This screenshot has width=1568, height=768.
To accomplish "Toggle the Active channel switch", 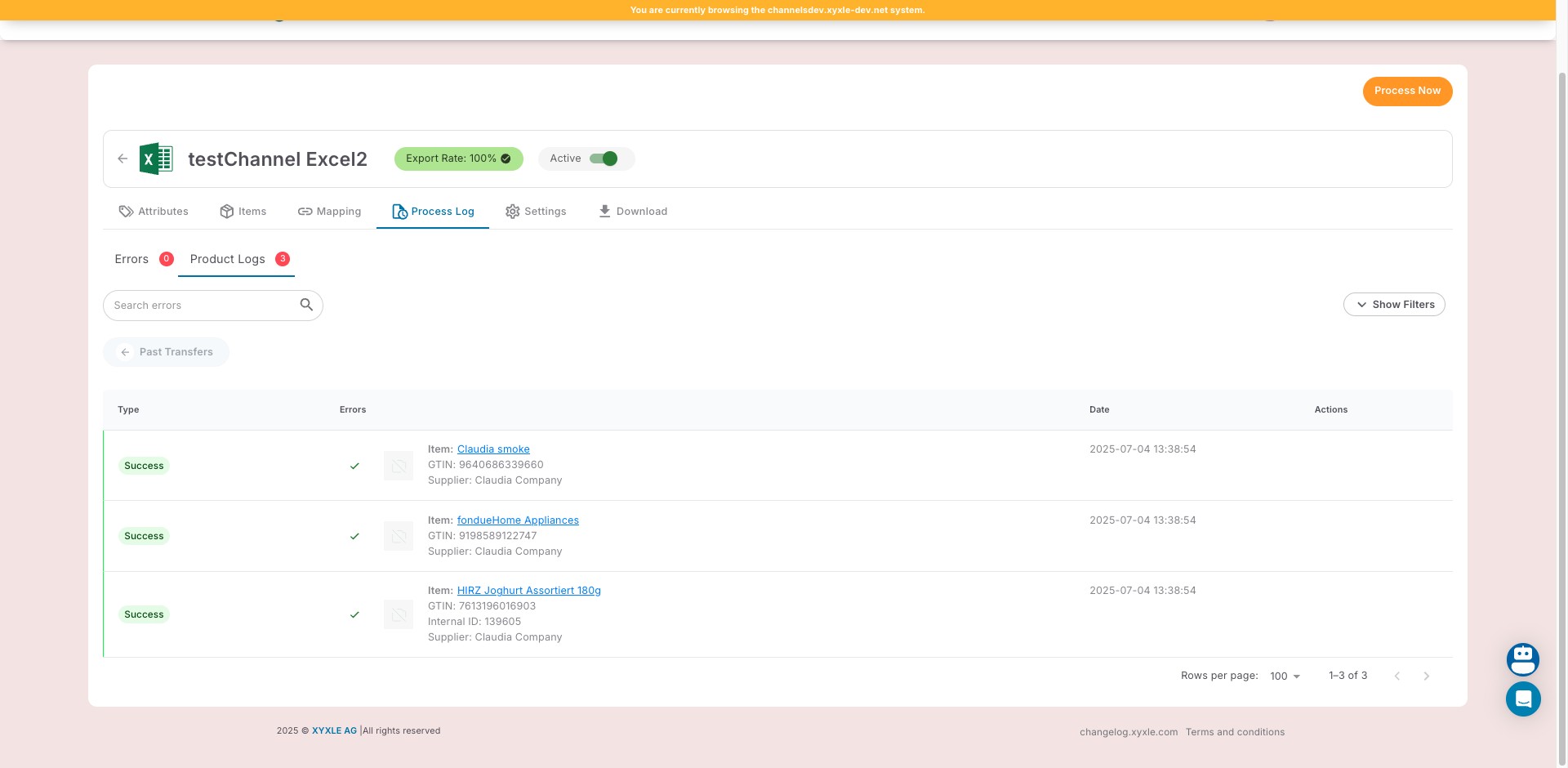I will click(604, 159).
